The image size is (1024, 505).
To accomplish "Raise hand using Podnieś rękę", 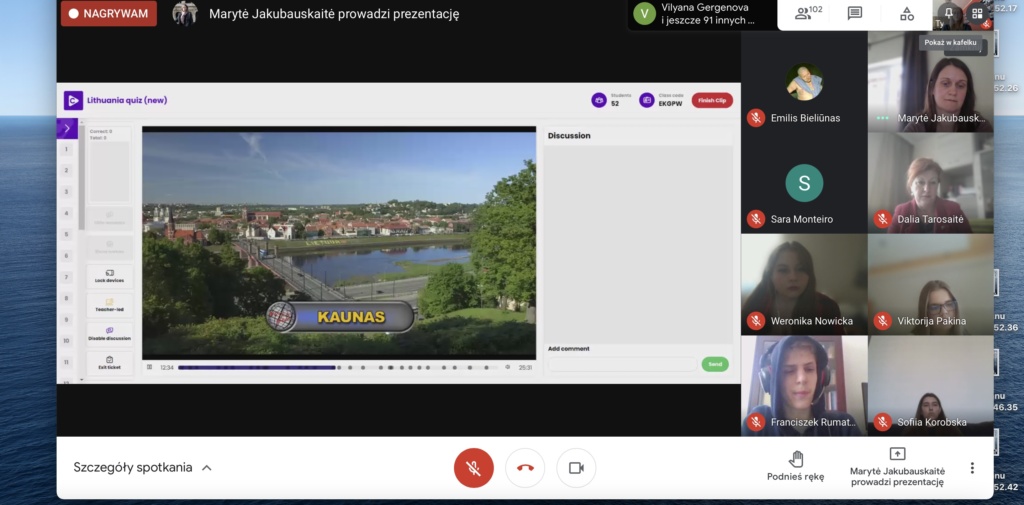I will pos(796,466).
